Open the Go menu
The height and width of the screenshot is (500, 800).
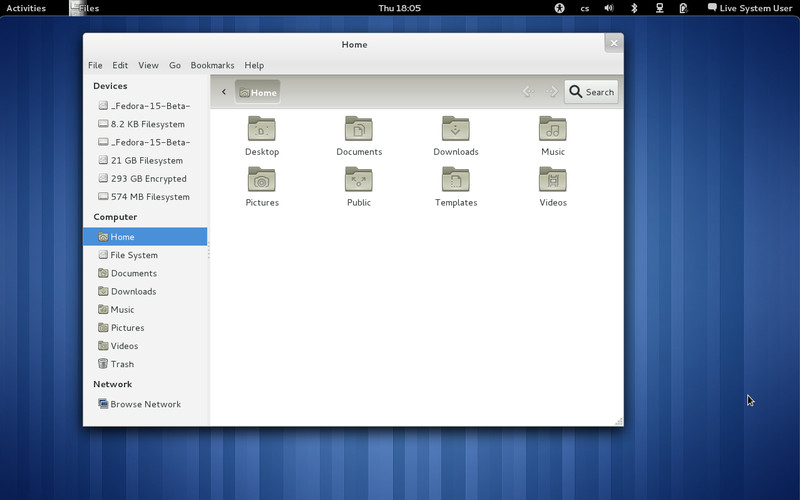174,65
